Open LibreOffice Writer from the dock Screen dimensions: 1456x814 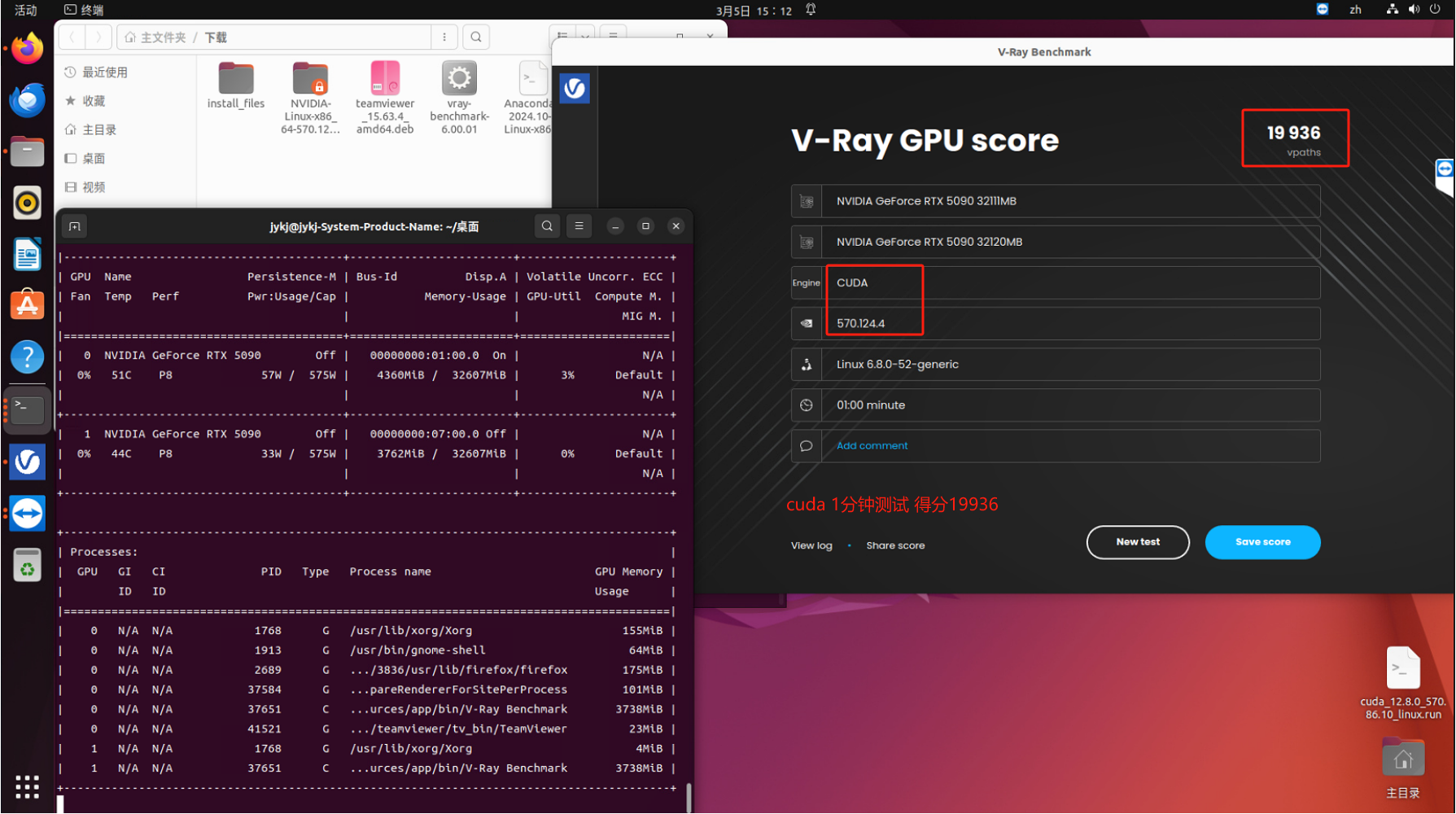(27, 254)
